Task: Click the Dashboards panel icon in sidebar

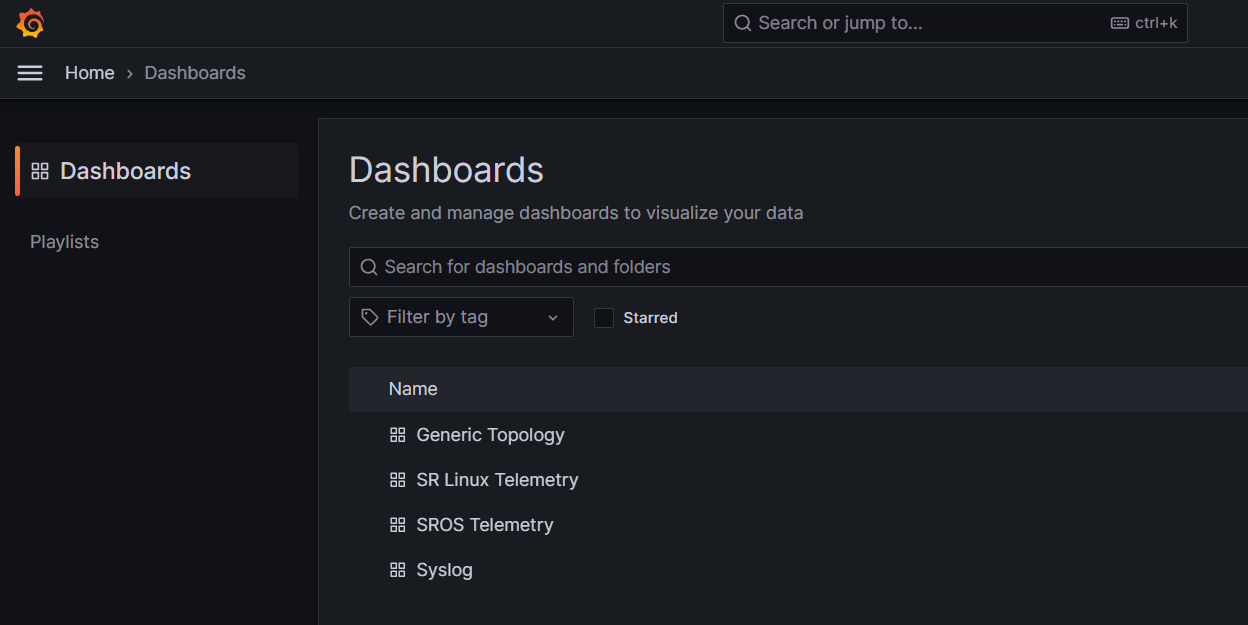Action: tap(40, 170)
